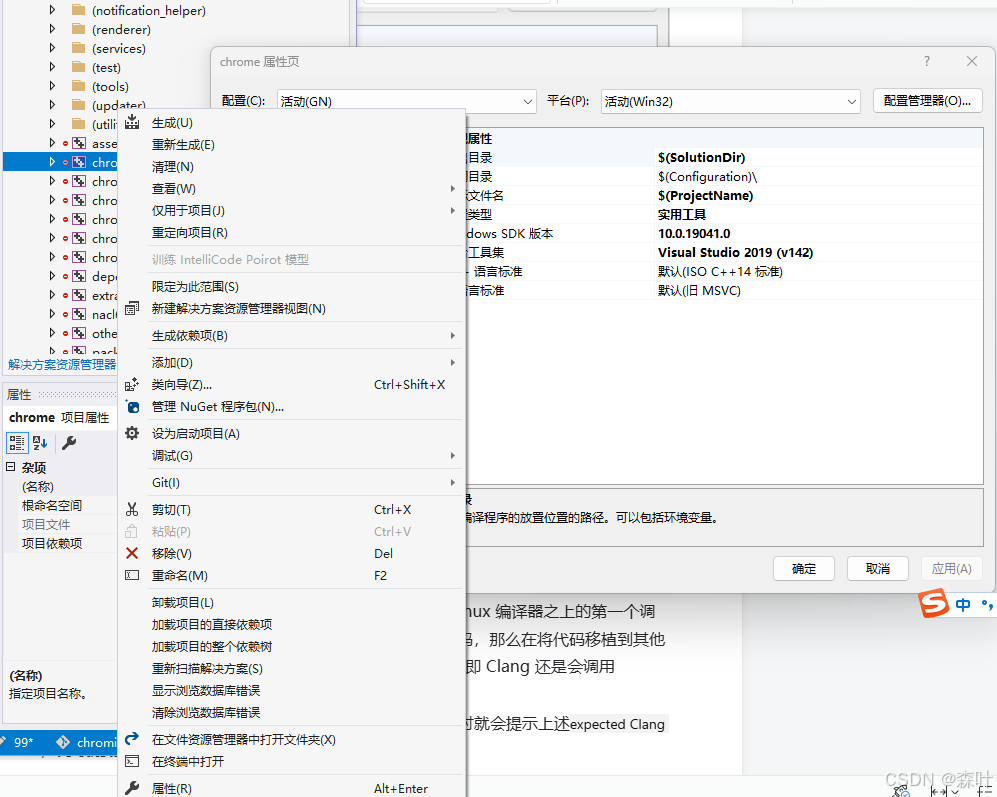Image resolution: width=997 pixels, height=797 pixels.
Task: Click the Class Wizard (类向导) icon
Action: [132, 384]
